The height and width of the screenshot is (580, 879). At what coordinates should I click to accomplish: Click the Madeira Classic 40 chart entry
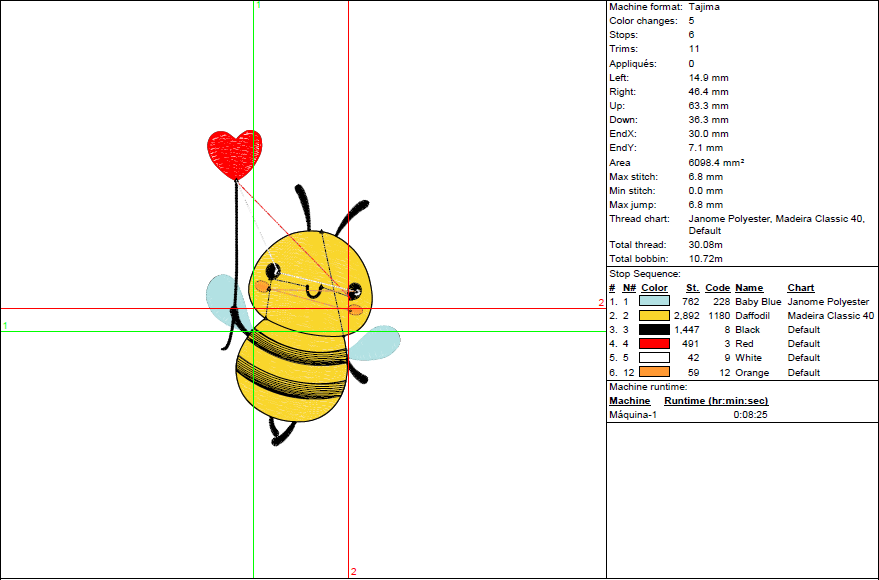click(831, 315)
